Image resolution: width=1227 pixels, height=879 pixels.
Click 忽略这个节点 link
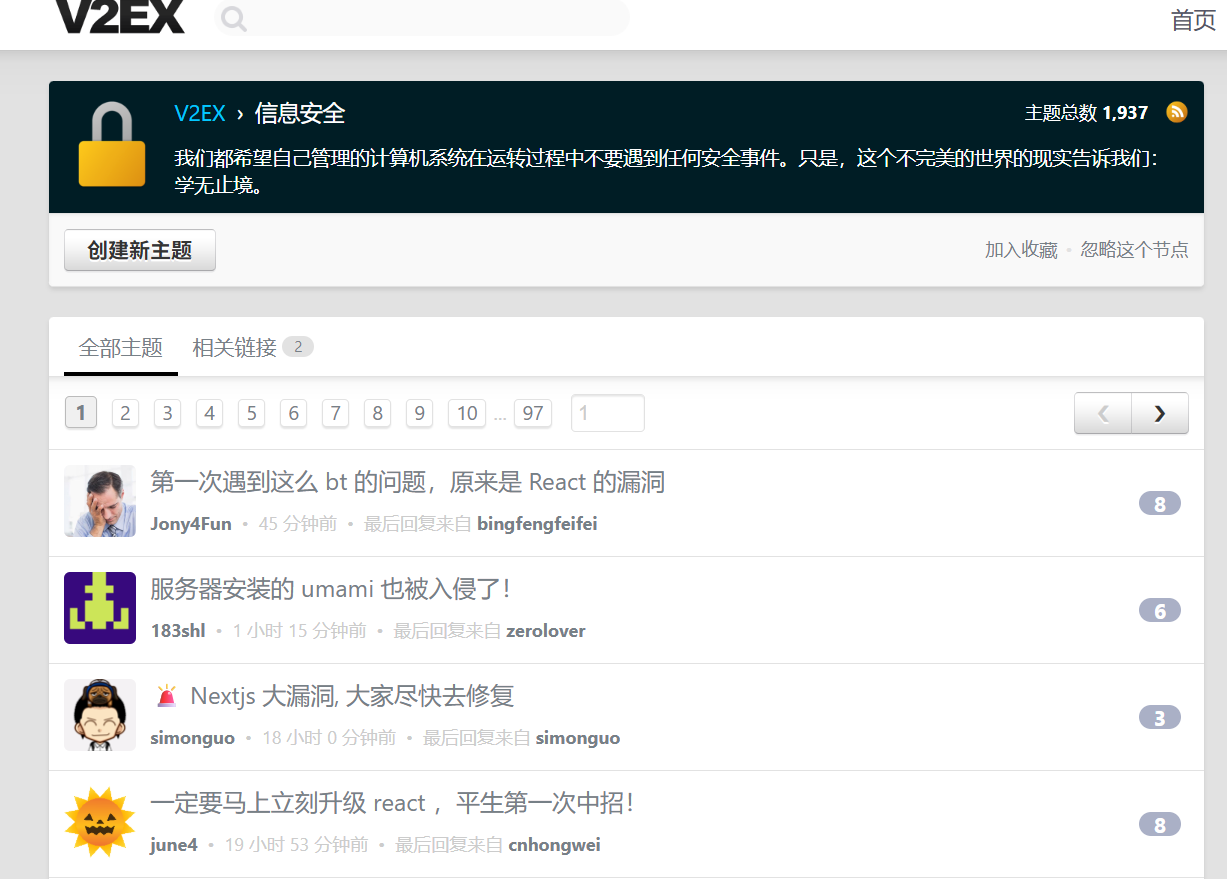[1134, 250]
